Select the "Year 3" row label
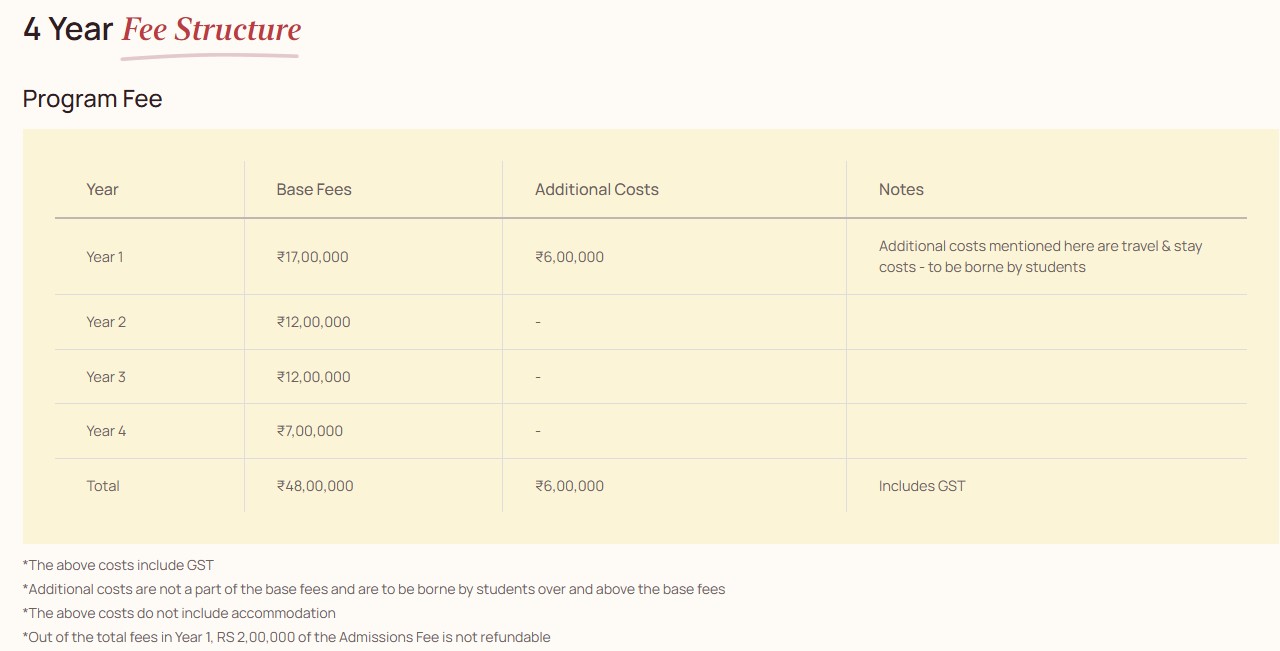 pyautogui.click(x=106, y=377)
